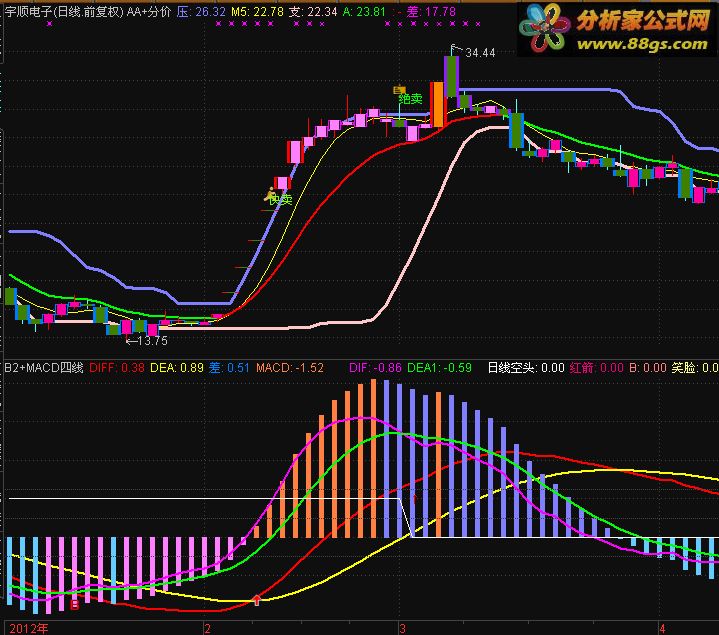The width and height of the screenshot is (719, 635).
Task: Click the tallest orange MACD histogram bar
Action: (373, 458)
